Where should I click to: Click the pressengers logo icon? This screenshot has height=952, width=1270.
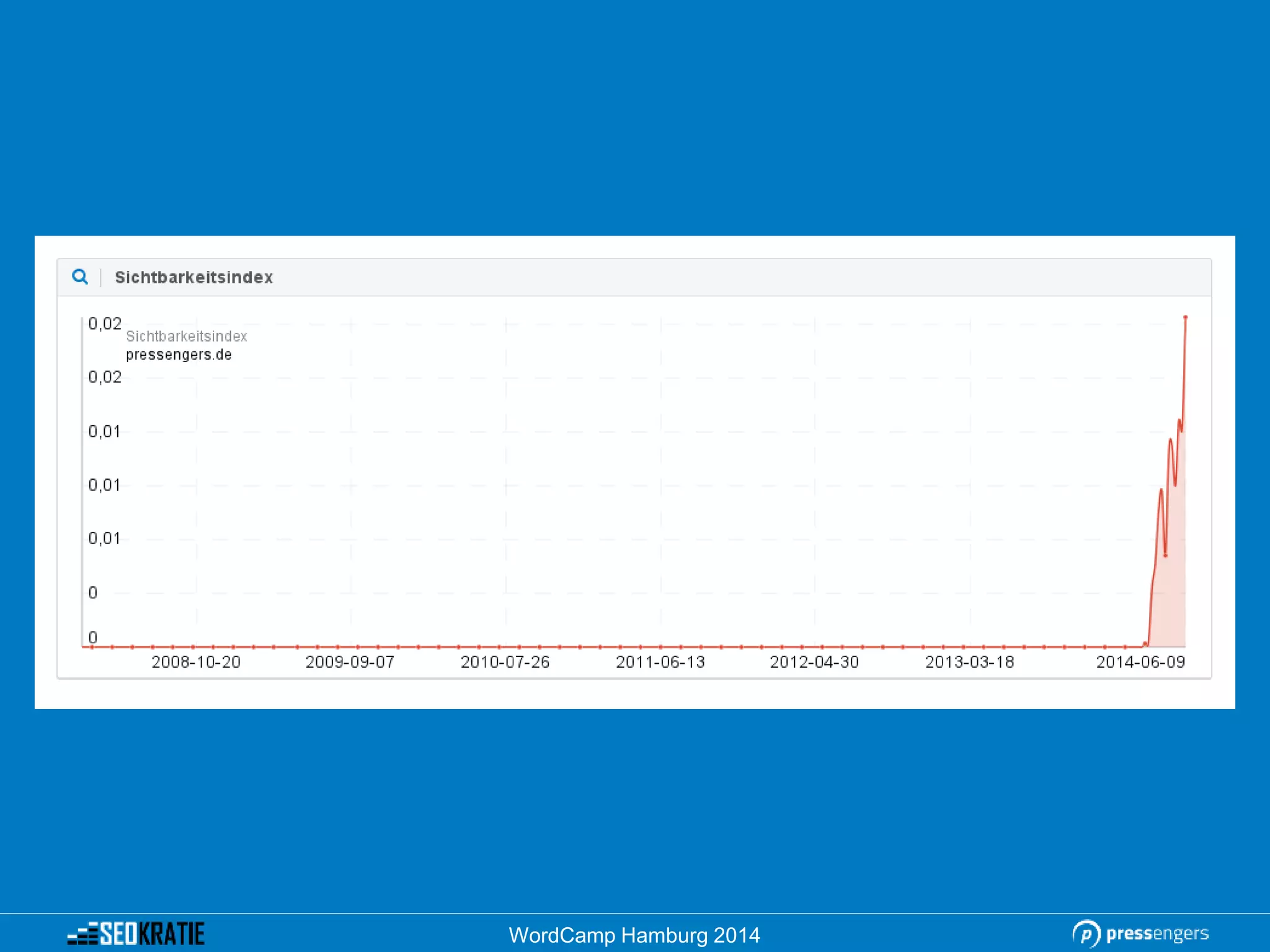[x=1086, y=933]
